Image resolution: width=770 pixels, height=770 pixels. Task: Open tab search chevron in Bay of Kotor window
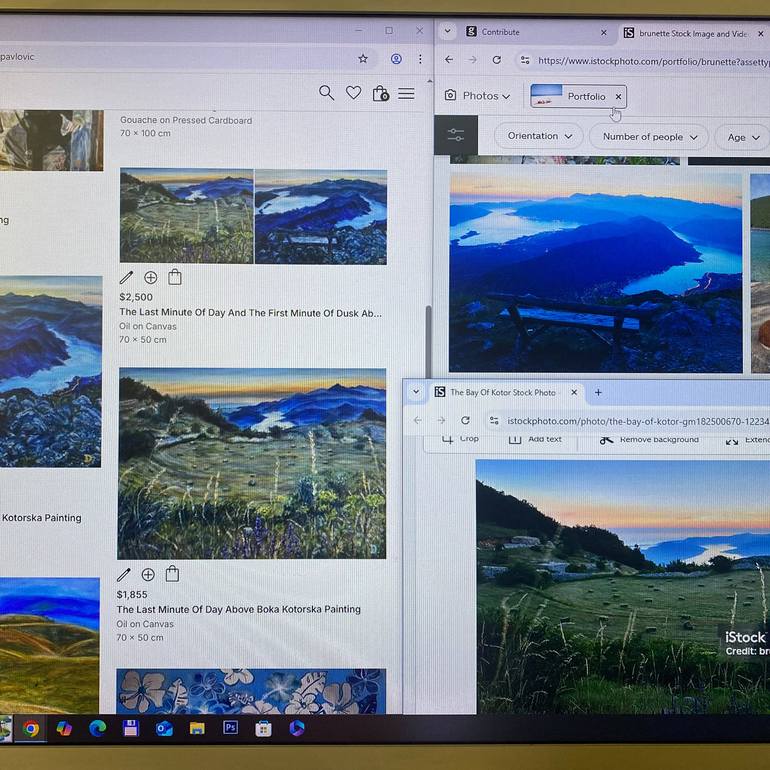click(x=416, y=392)
